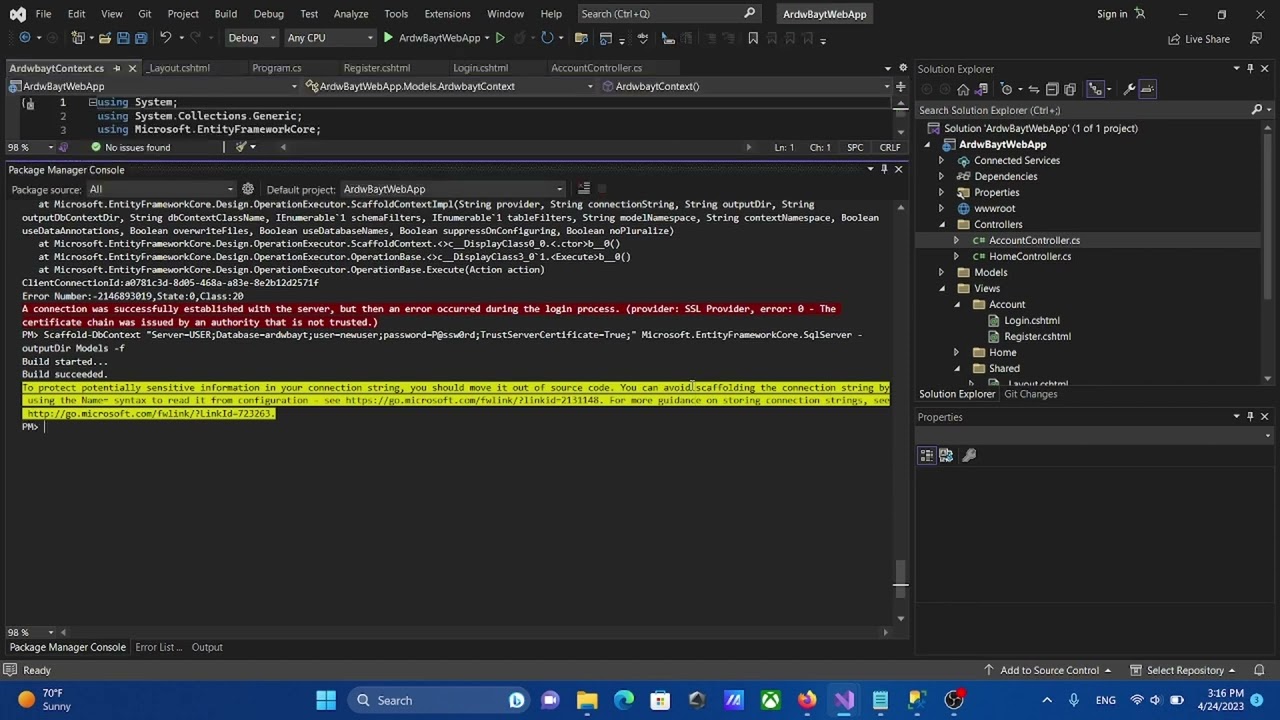Toggle auto-hide pin for Solution Explorer
Viewport: 1280px width, 720px height.
(x=1250, y=69)
